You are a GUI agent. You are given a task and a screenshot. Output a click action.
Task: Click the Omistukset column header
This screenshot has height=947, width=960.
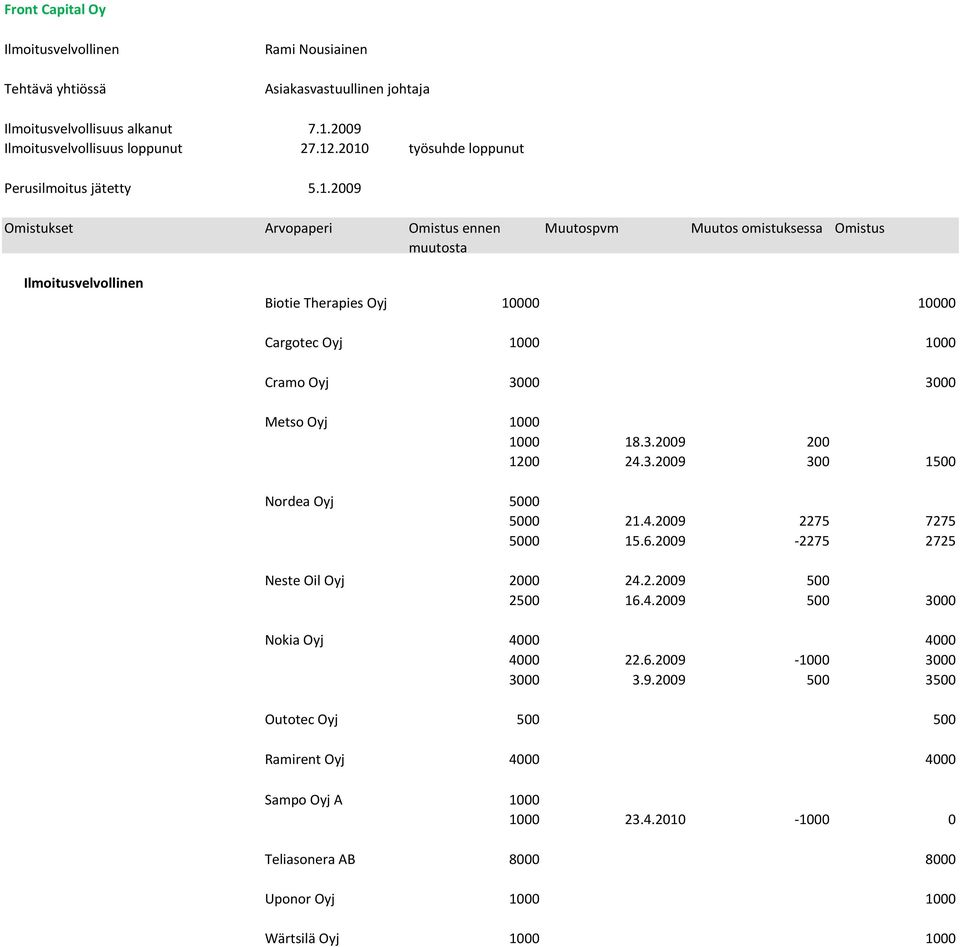point(39,228)
